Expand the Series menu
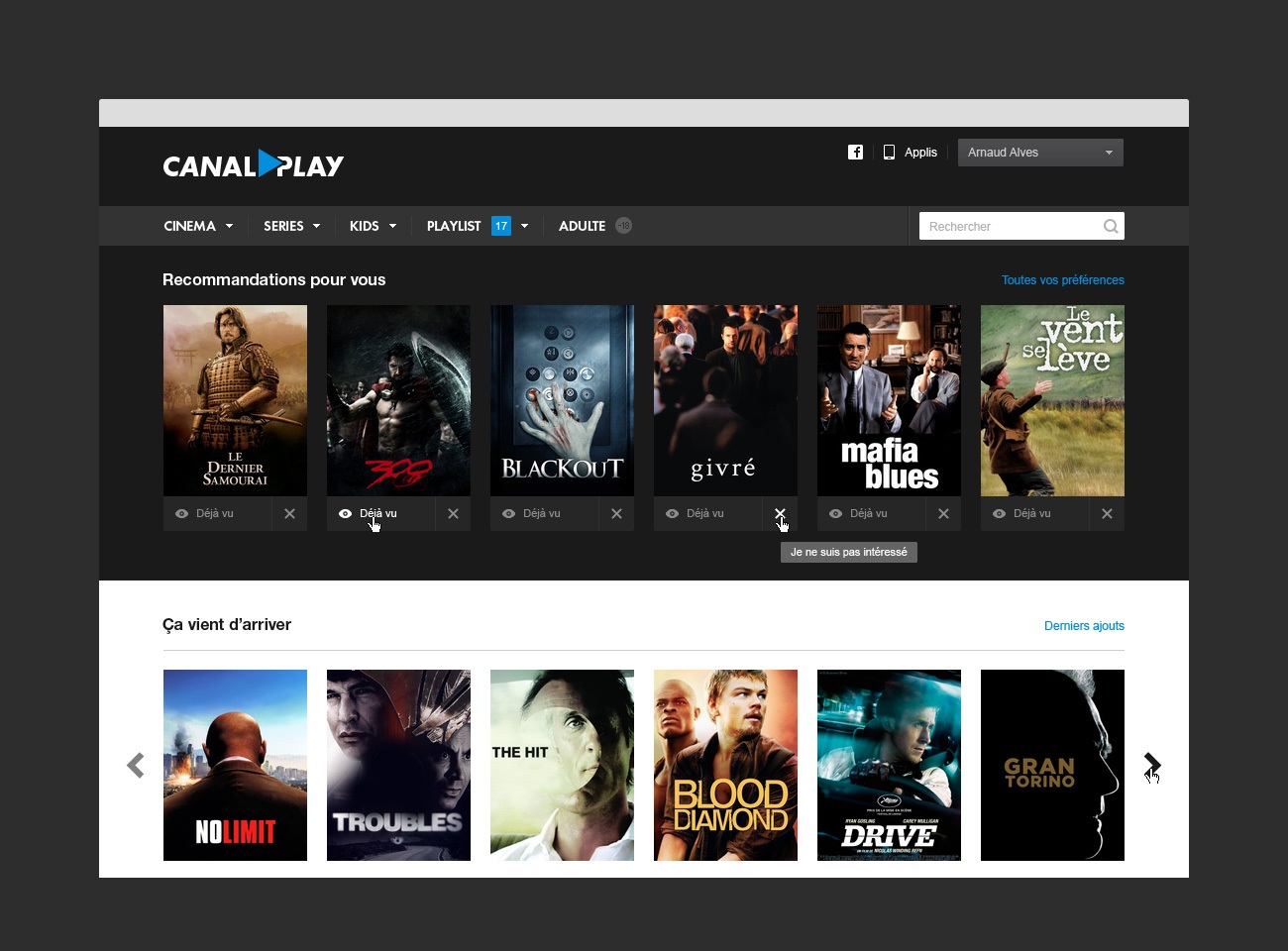The height and width of the screenshot is (951, 1288). click(x=291, y=226)
